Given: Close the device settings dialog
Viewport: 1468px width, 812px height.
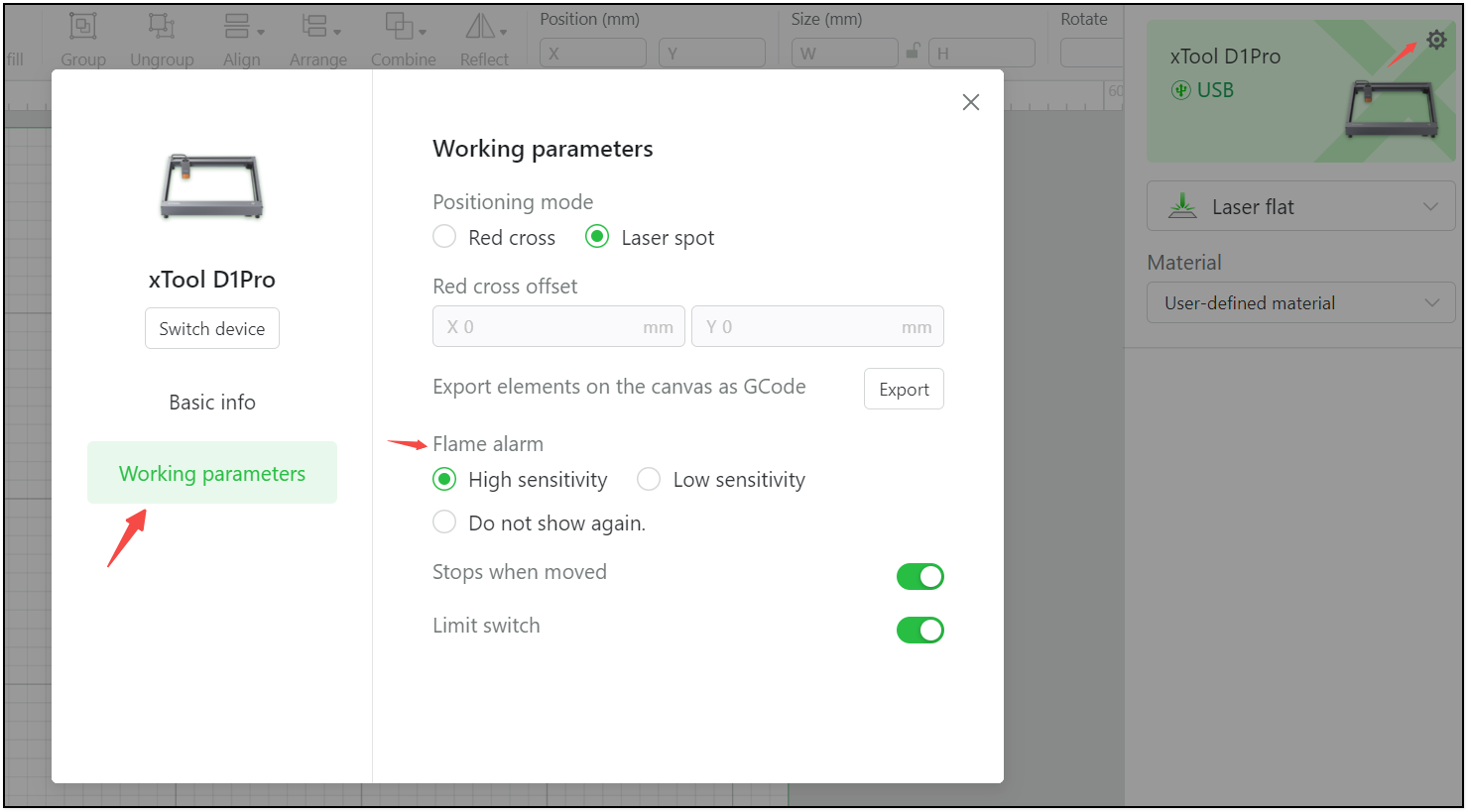Looking at the screenshot, I should click(x=971, y=102).
